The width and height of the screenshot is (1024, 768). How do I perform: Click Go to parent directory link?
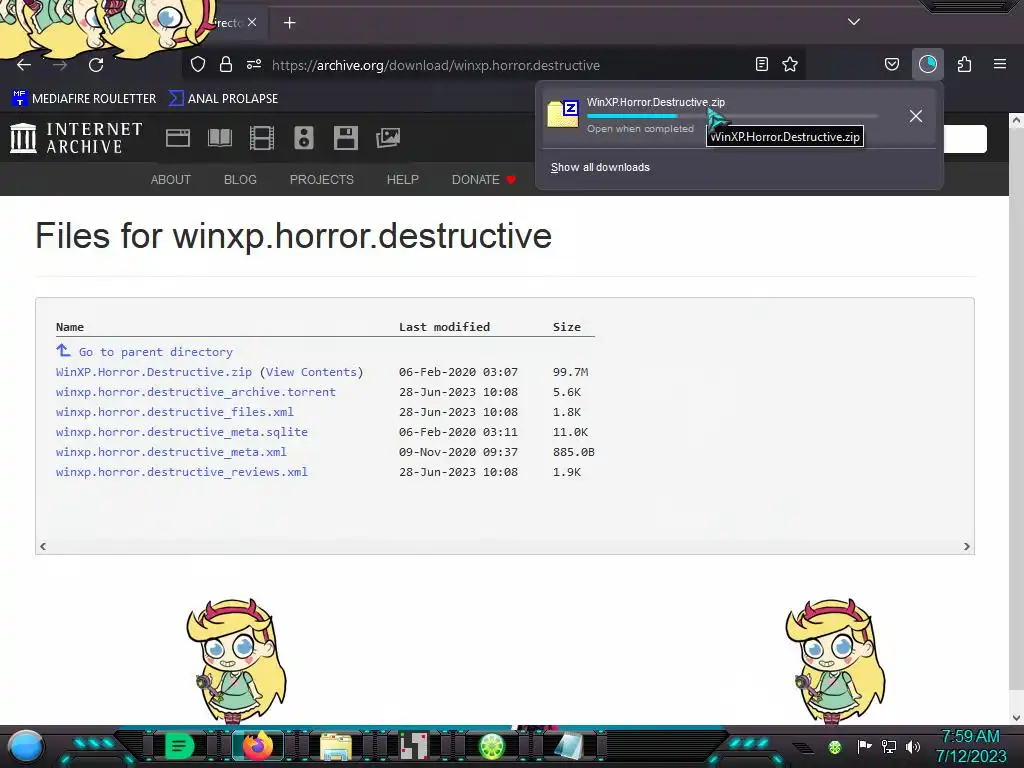(156, 352)
